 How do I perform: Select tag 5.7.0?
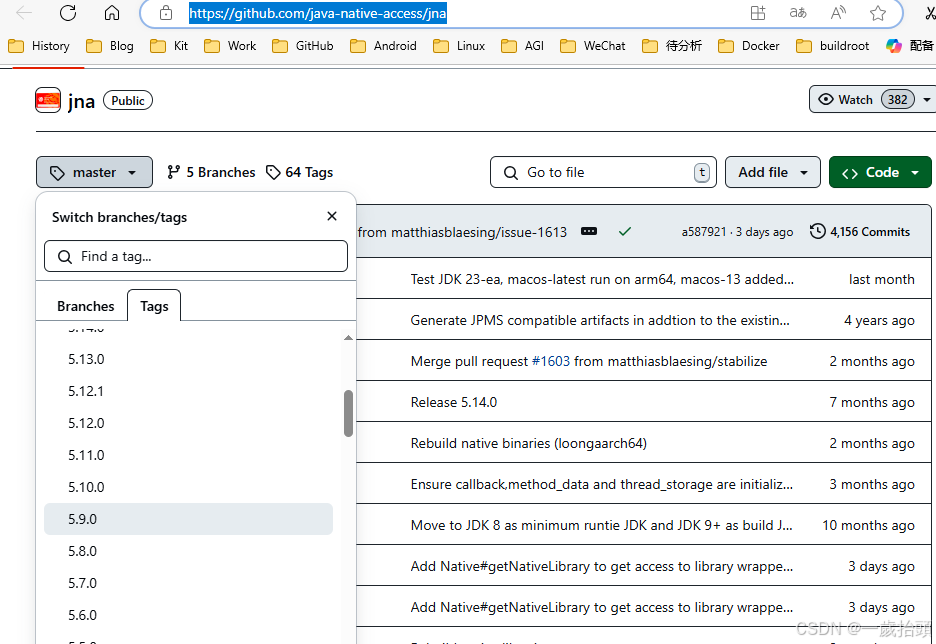coord(188,583)
